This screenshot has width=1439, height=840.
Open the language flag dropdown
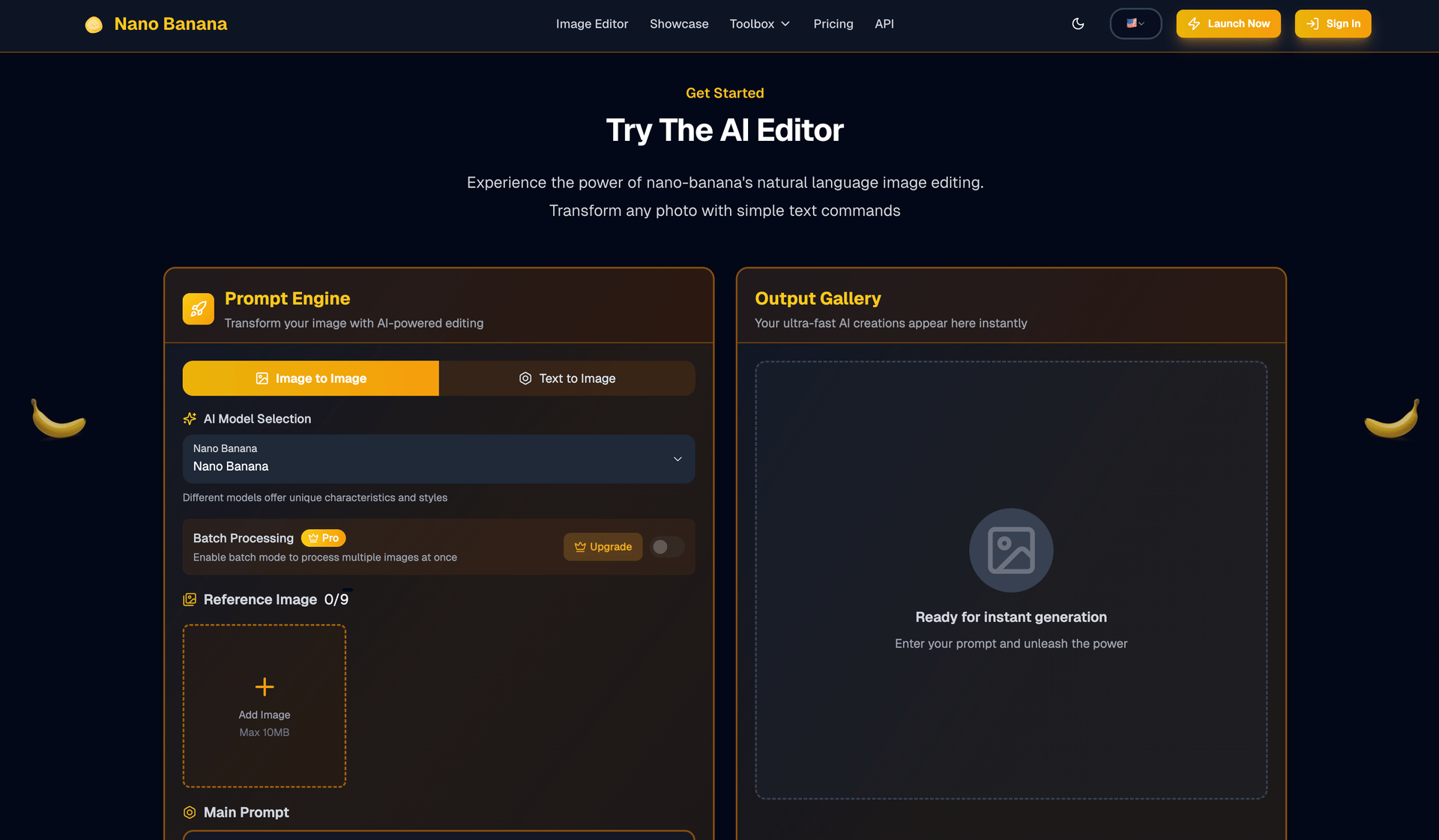coord(1135,24)
